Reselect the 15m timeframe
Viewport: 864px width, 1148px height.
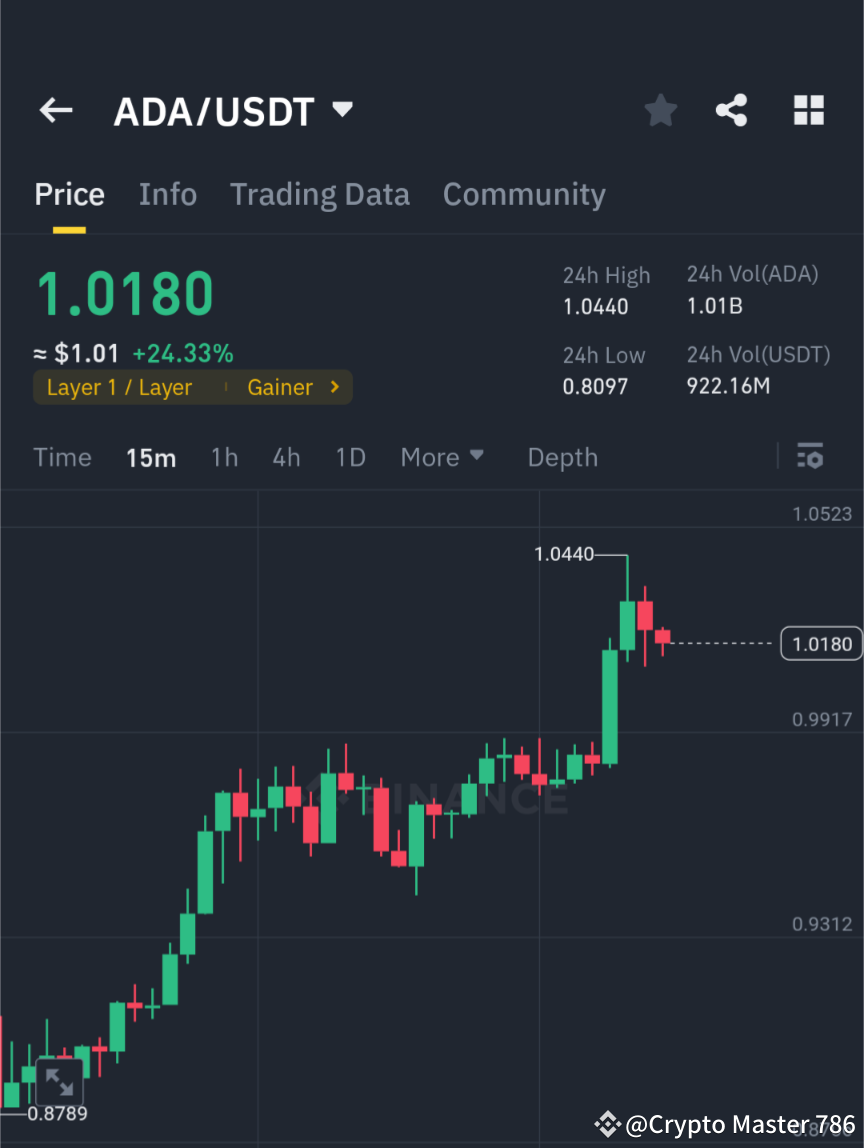coord(151,456)
